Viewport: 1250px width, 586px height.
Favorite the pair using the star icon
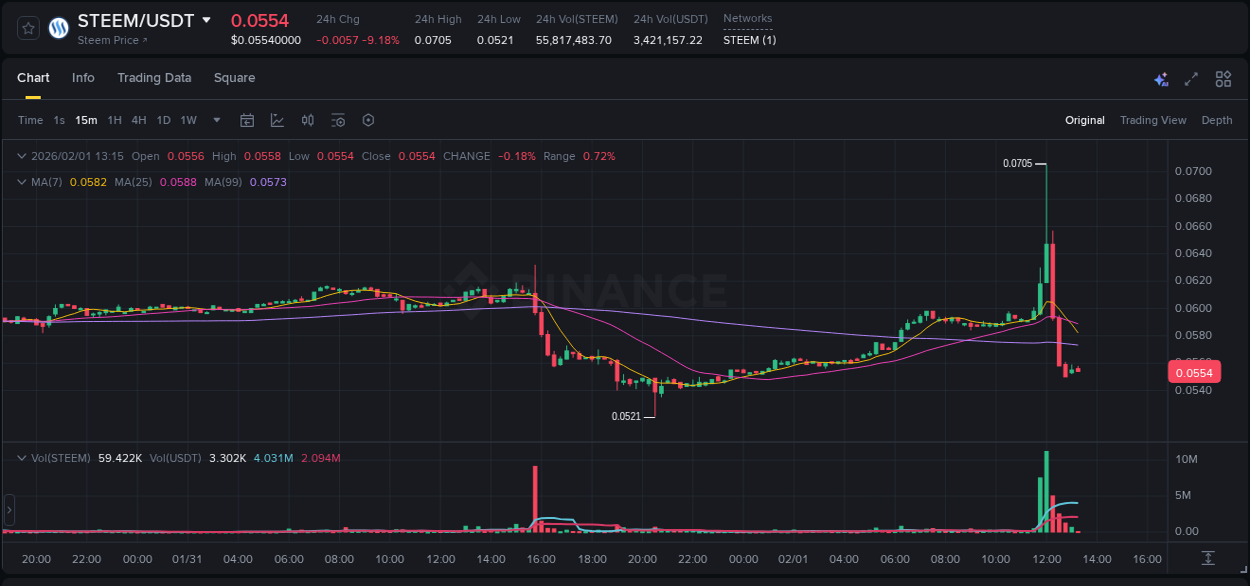(27, 28)
